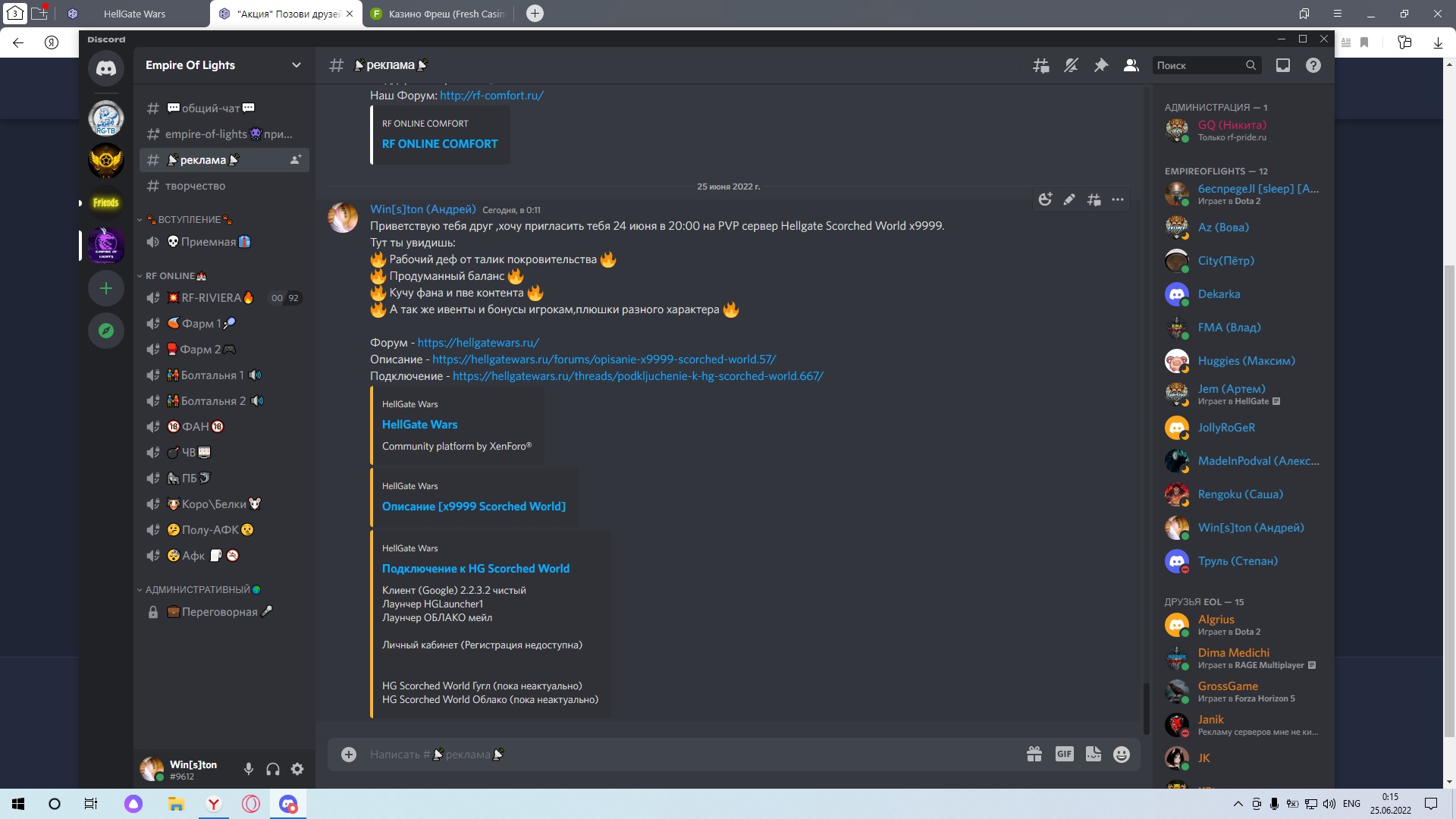Join Полу-АФК voice channel
Viewport: 1456px width, 819px height.
(224, 530)
